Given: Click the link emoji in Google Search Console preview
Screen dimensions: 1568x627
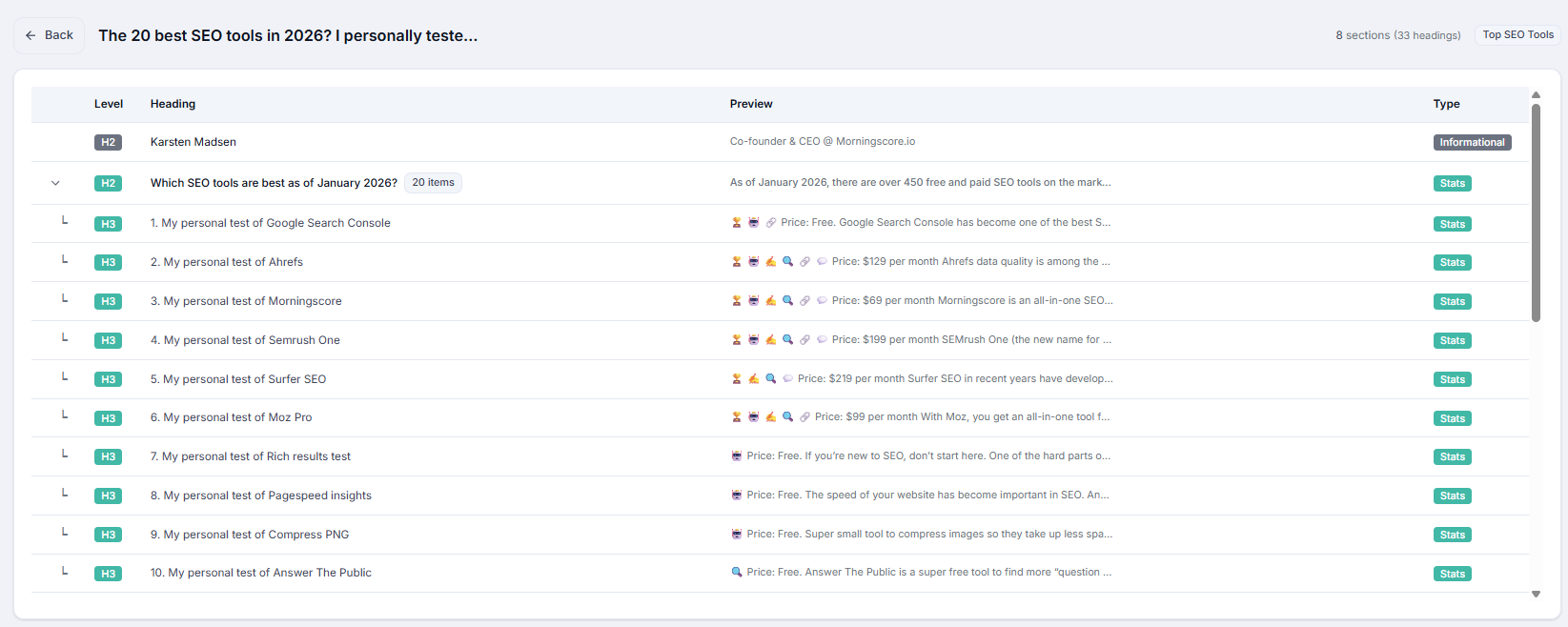Looking at the screenshot, I should click(770, 223).
